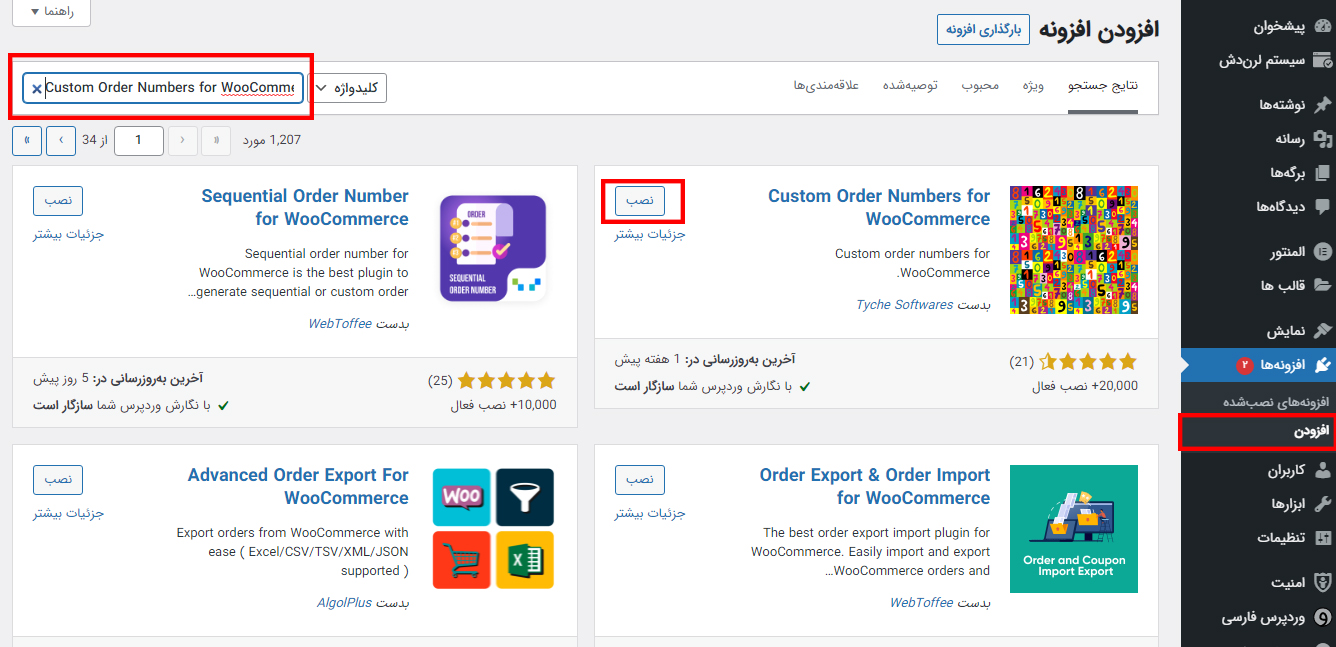Click the user icon beside کاربران
Viewport: 1336px width, 647px height.
(1322, 470)
